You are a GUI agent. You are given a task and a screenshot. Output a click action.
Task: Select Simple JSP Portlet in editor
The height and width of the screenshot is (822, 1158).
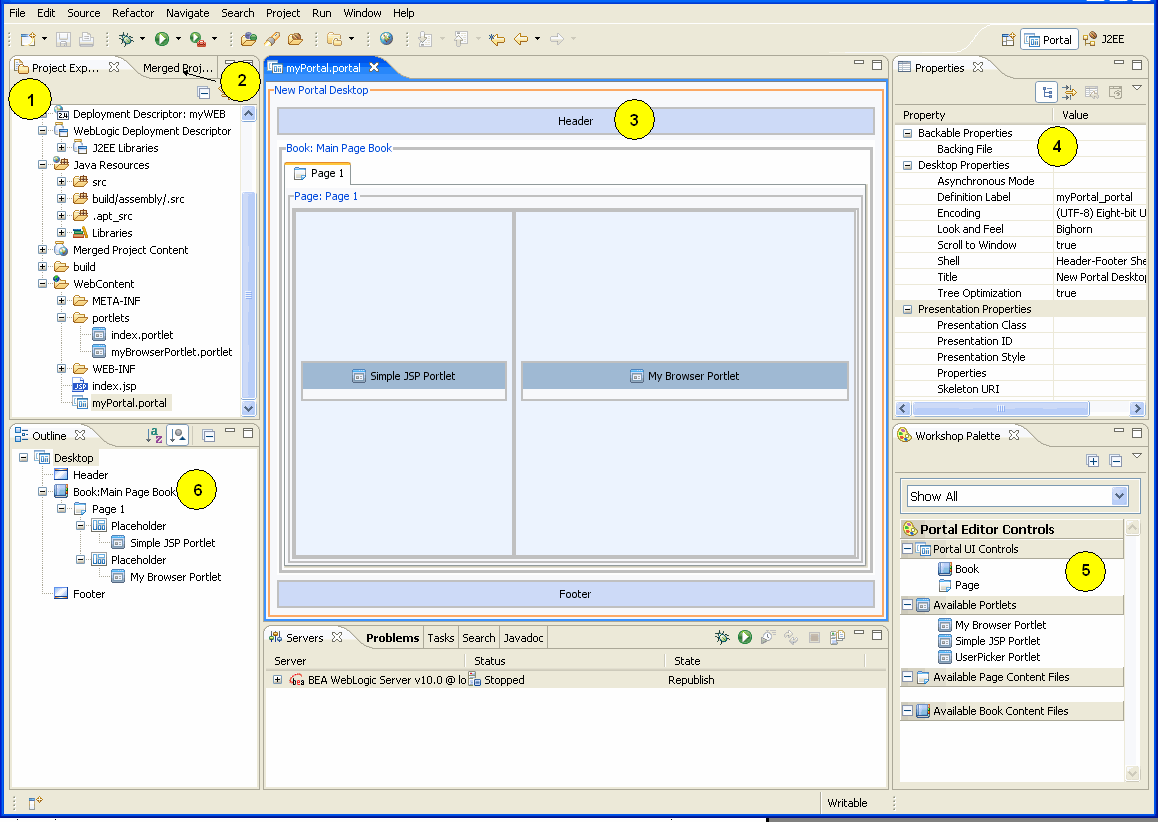(x=404, y=376)
